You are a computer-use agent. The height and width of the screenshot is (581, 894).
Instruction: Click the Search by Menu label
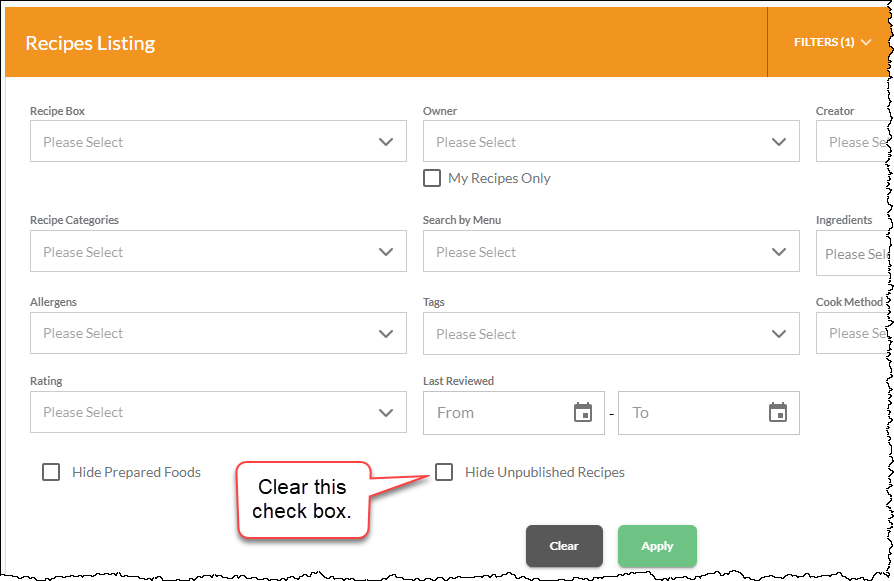click(462, 220)
